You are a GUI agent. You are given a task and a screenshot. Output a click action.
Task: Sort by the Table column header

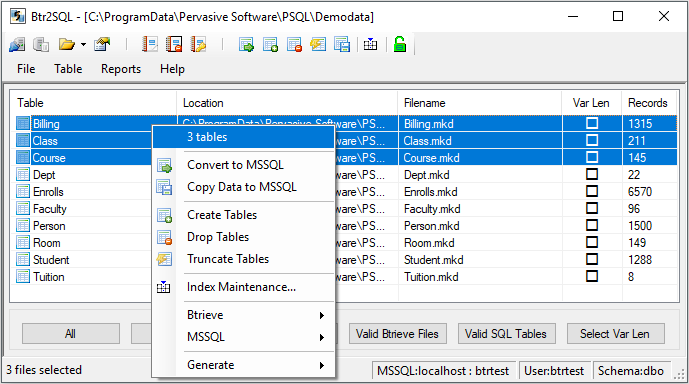[93, 103]
